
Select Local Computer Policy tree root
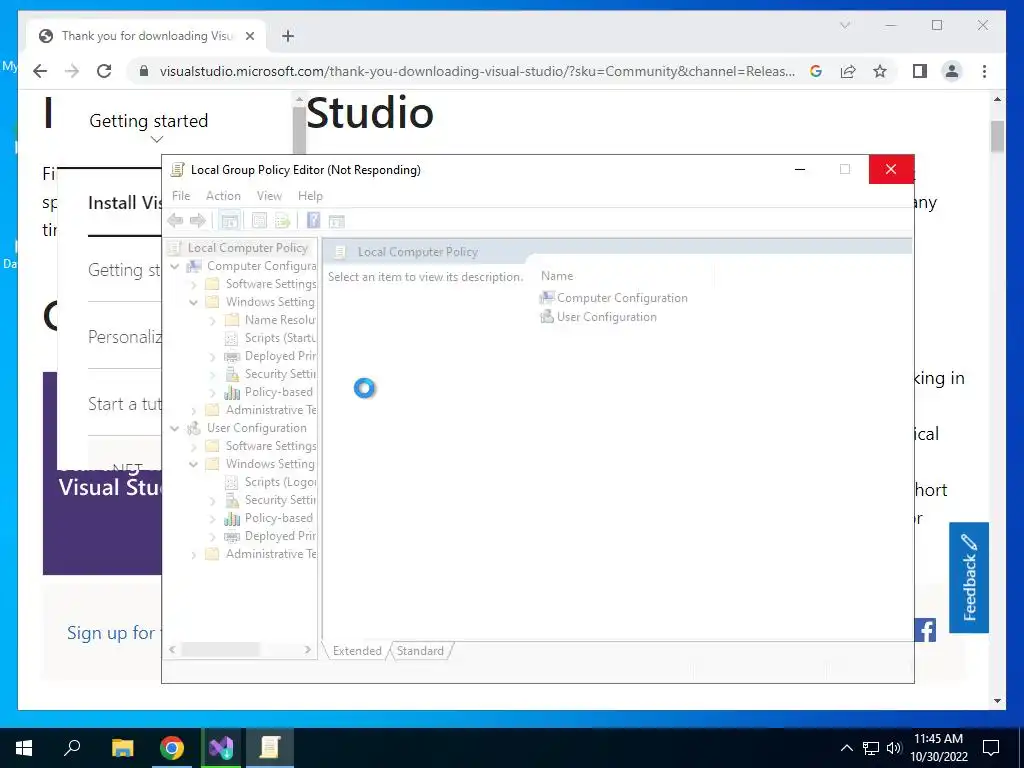pyautogui.click(x=248, y=248)
